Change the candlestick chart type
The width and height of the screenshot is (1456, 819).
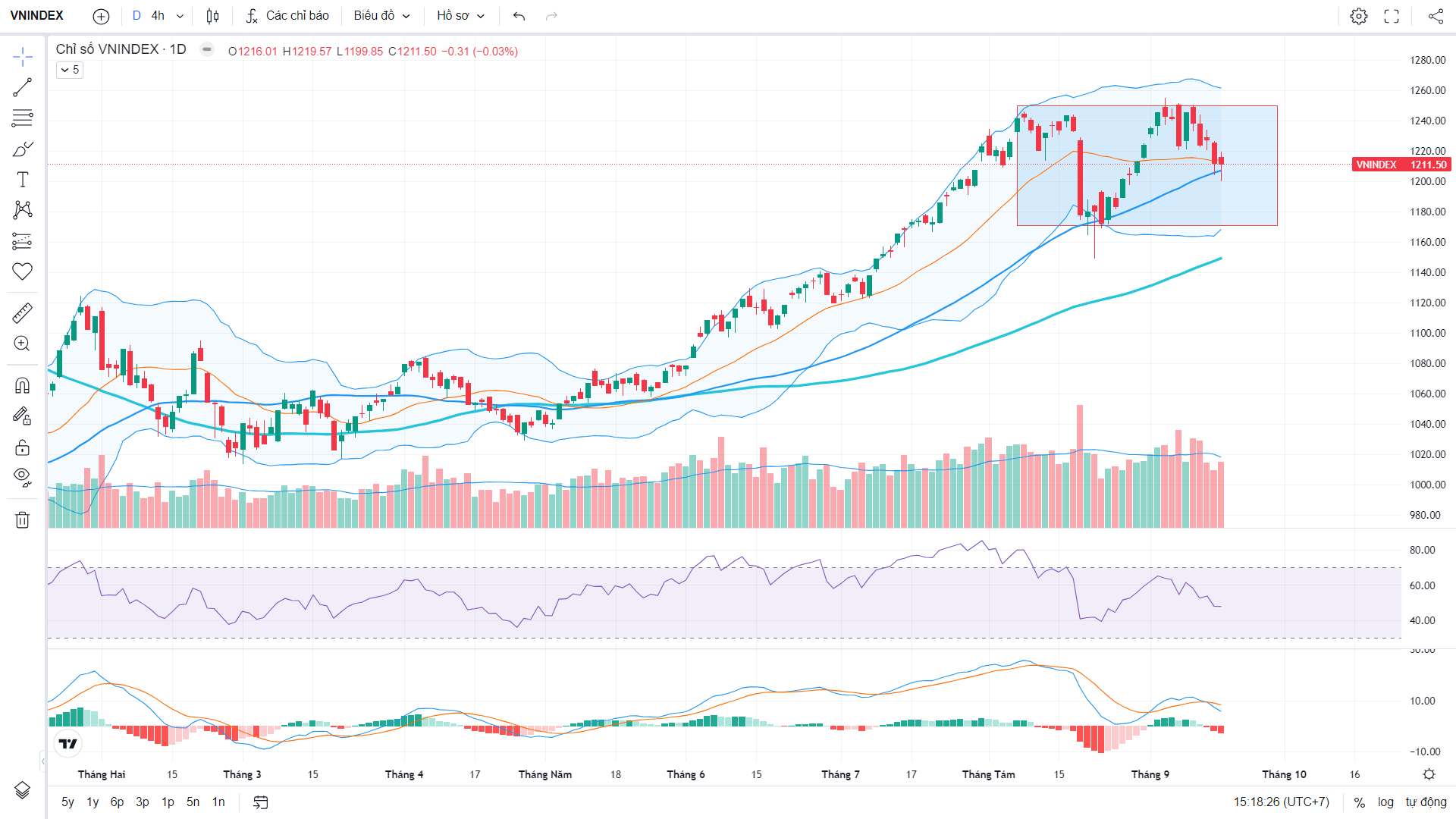(x=213, y=16)
